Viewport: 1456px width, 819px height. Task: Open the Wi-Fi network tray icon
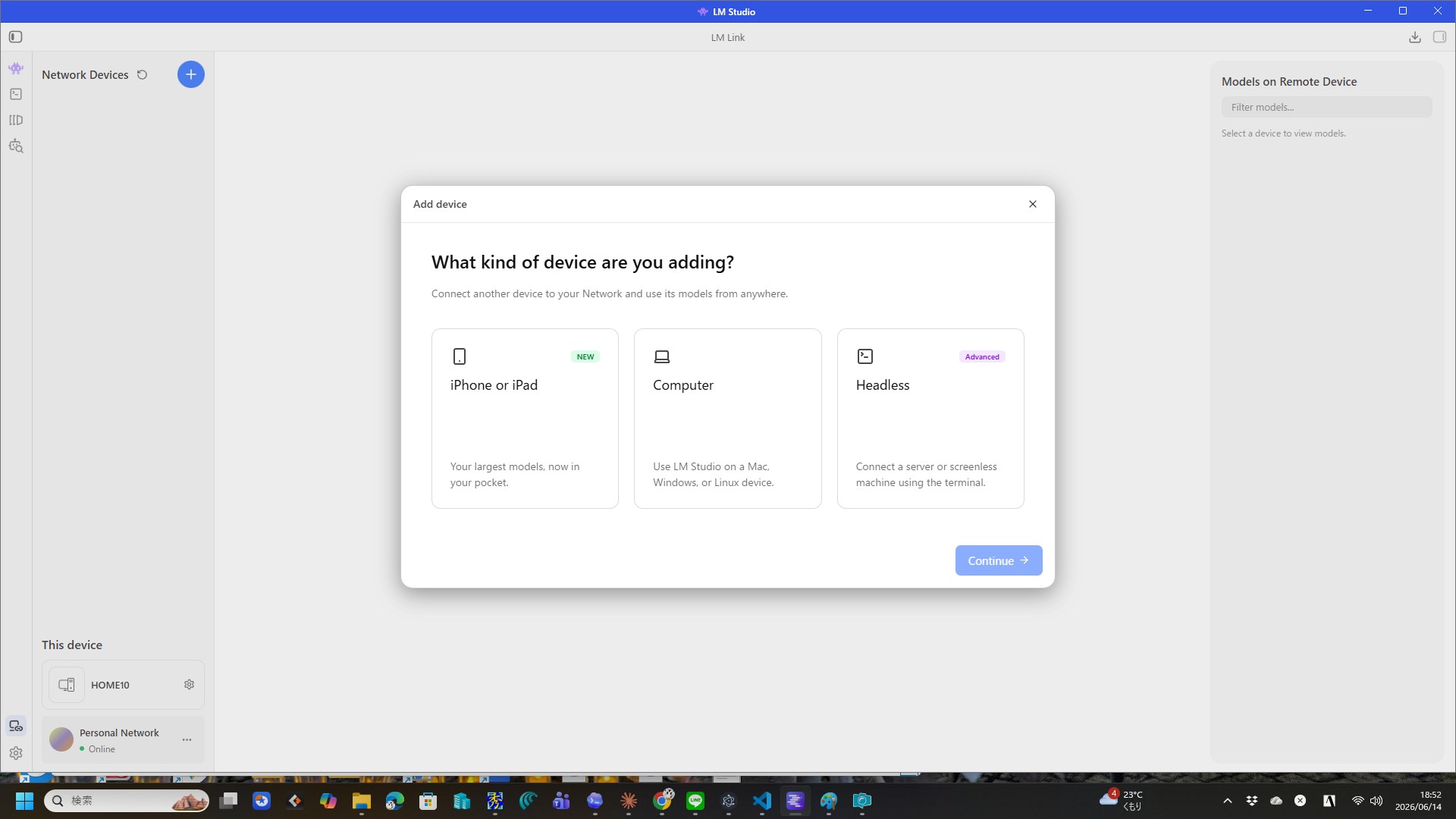click(1357, 801)
